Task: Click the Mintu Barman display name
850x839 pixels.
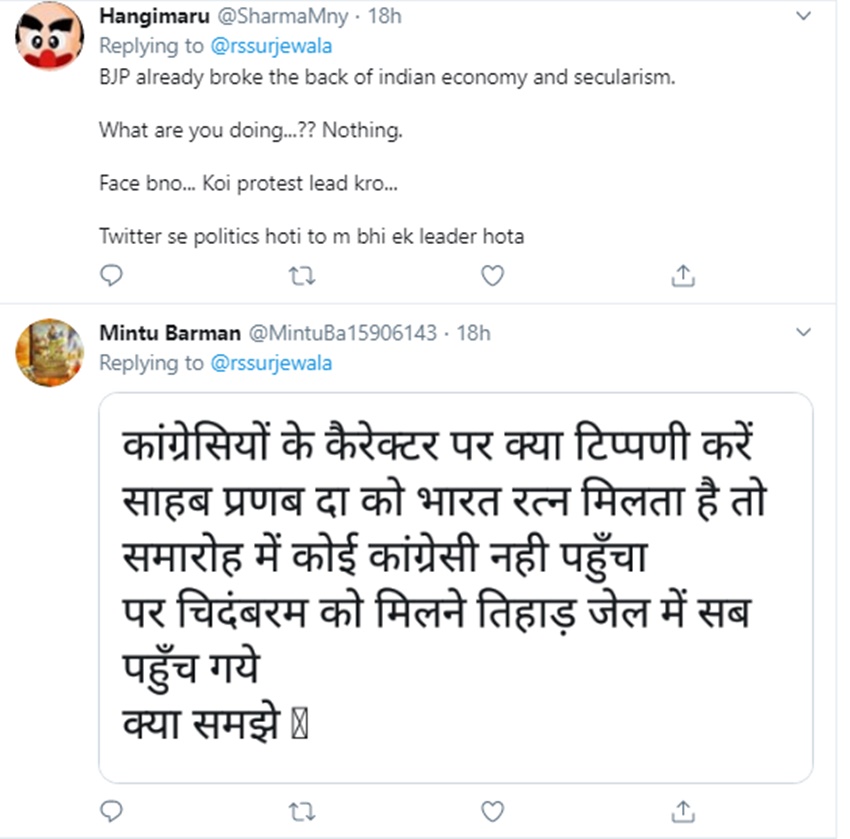Action: coord(168,333)
